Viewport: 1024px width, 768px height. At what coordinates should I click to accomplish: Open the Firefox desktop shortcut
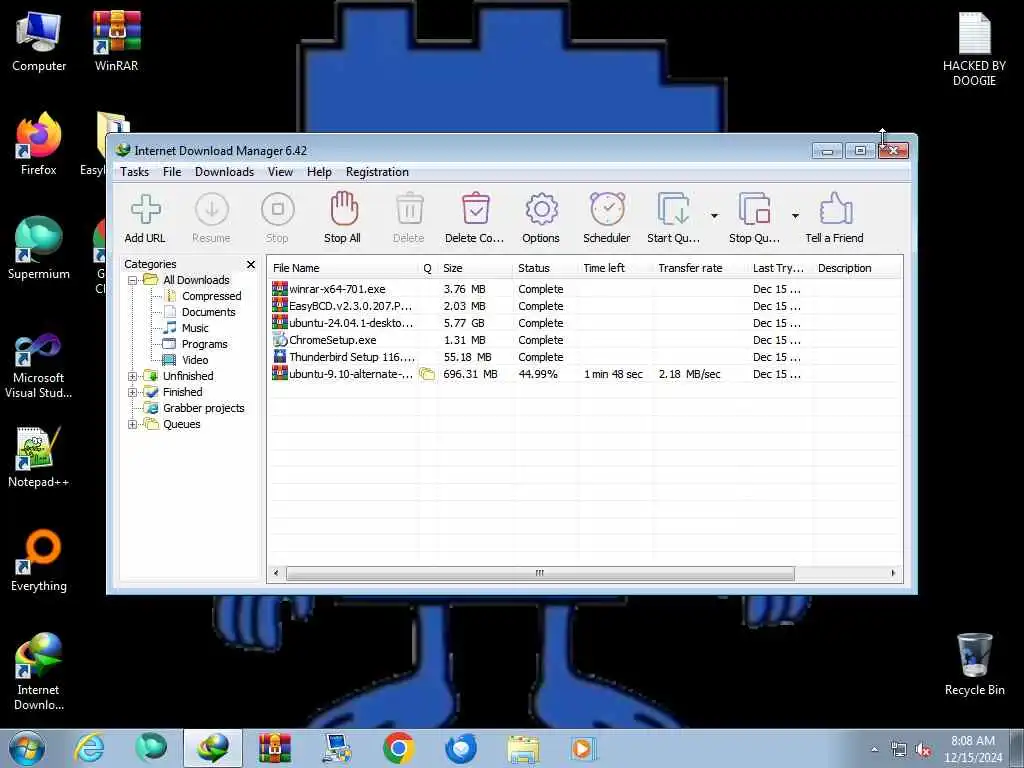39,144
